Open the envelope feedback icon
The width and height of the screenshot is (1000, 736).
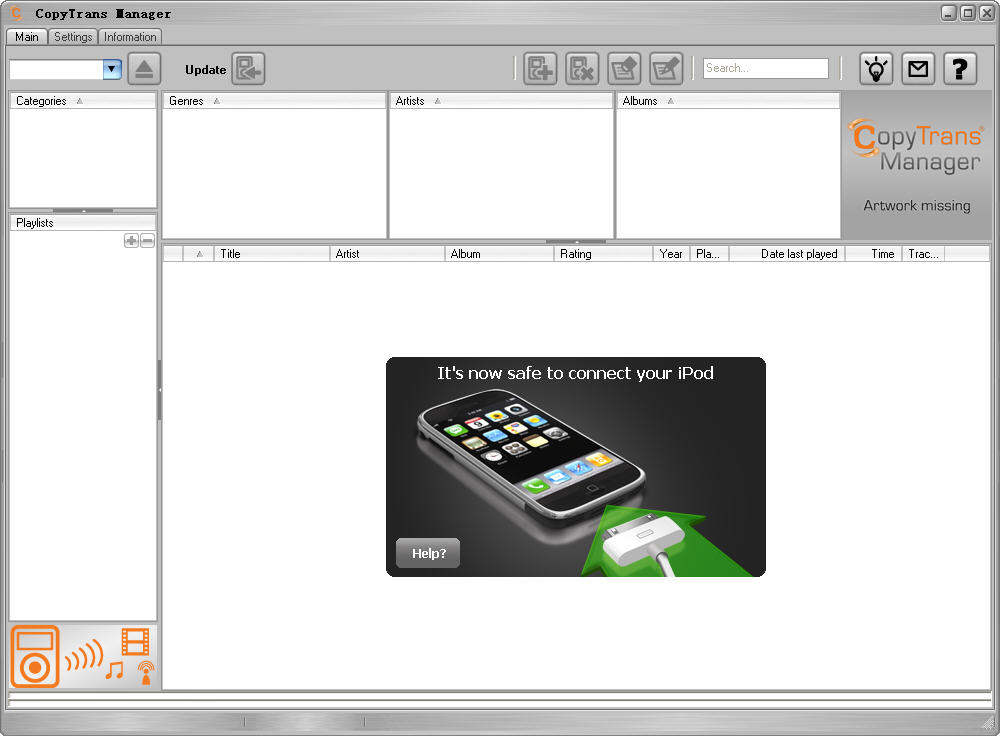[918, 68]
